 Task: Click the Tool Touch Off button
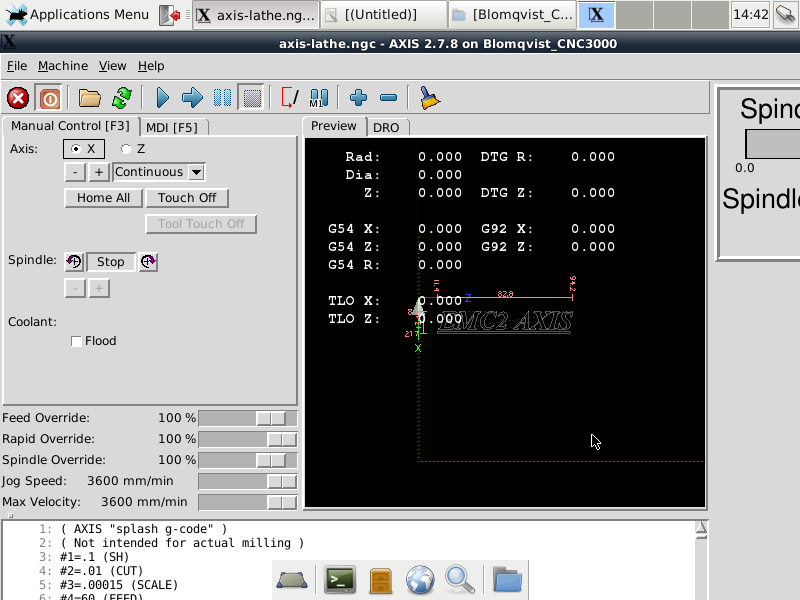pyautogui.click(x=201, y=224)
